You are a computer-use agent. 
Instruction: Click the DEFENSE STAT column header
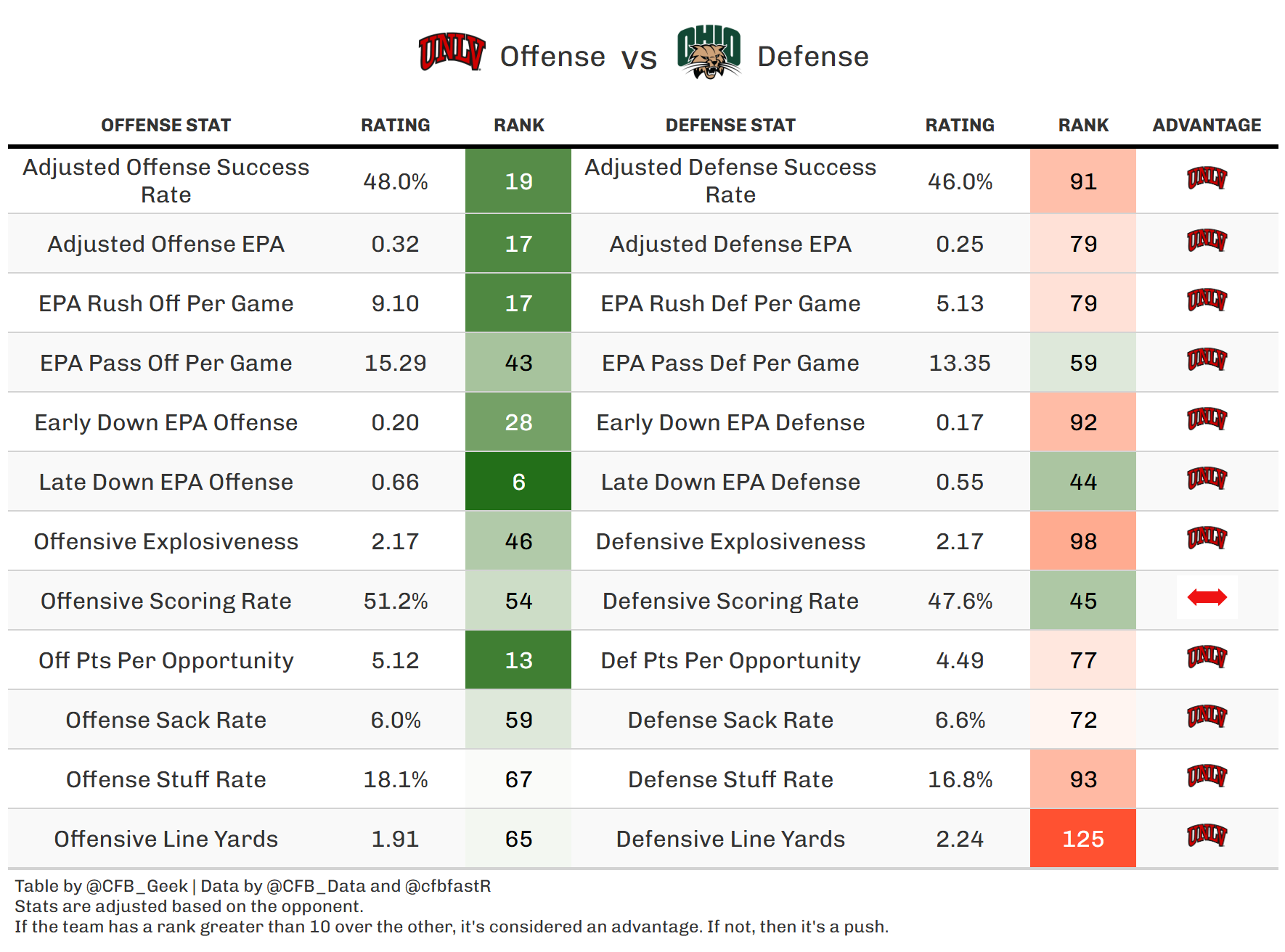(x=730, y=126)
